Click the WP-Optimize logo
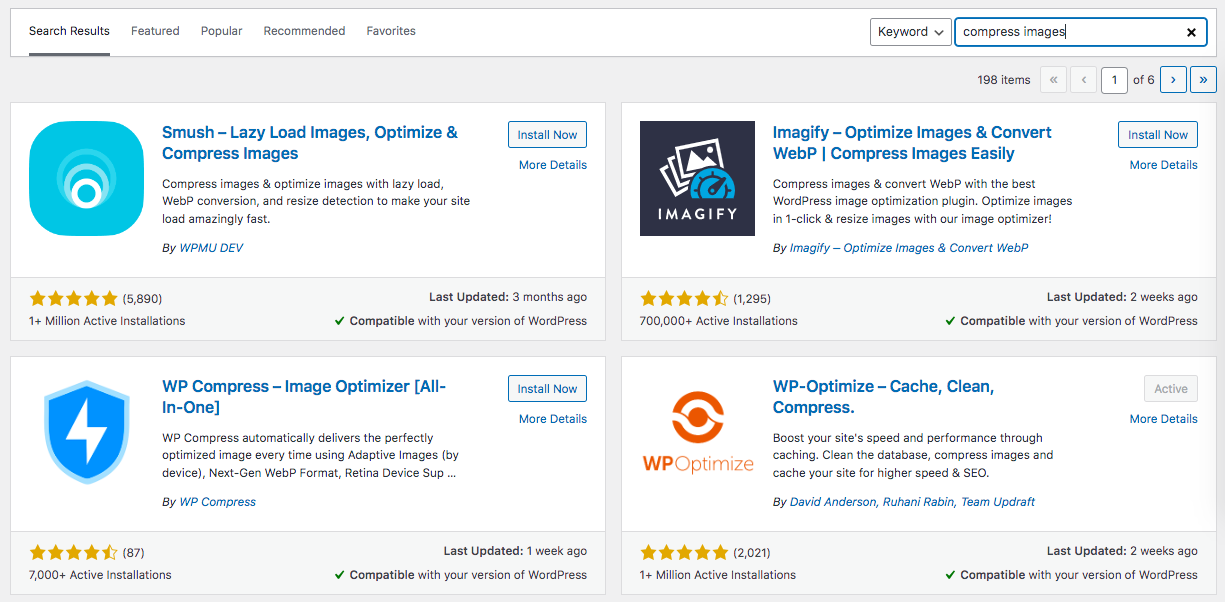Image resolution: width=1225 pixels, height=602 pixels. point(697,432)
